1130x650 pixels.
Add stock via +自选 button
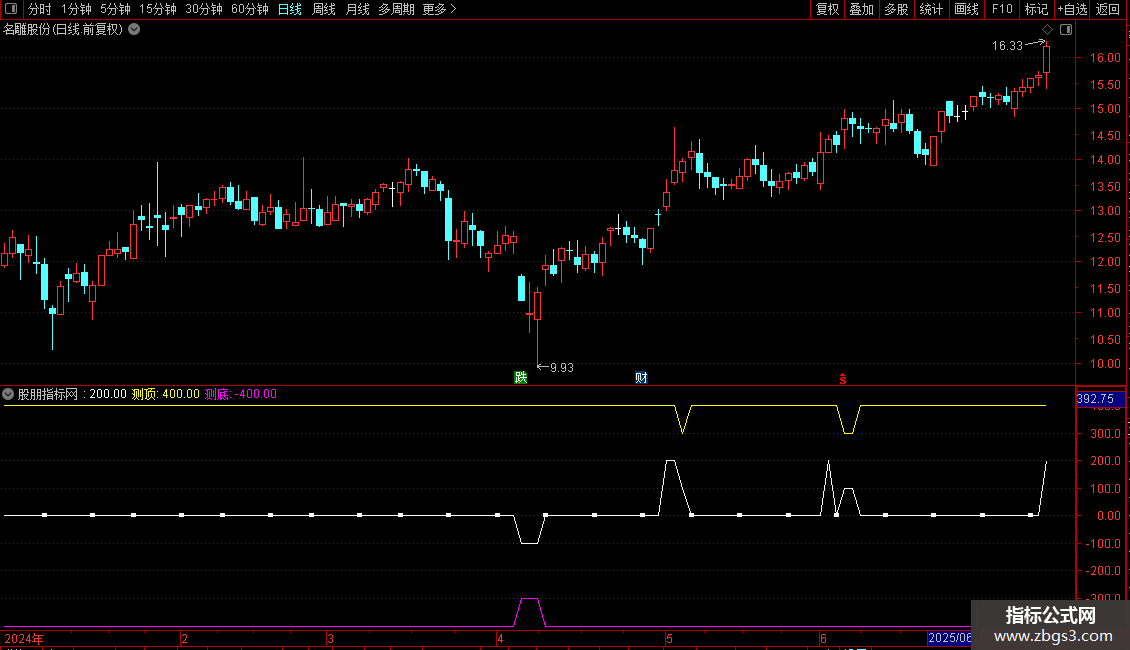(1072, 9)
